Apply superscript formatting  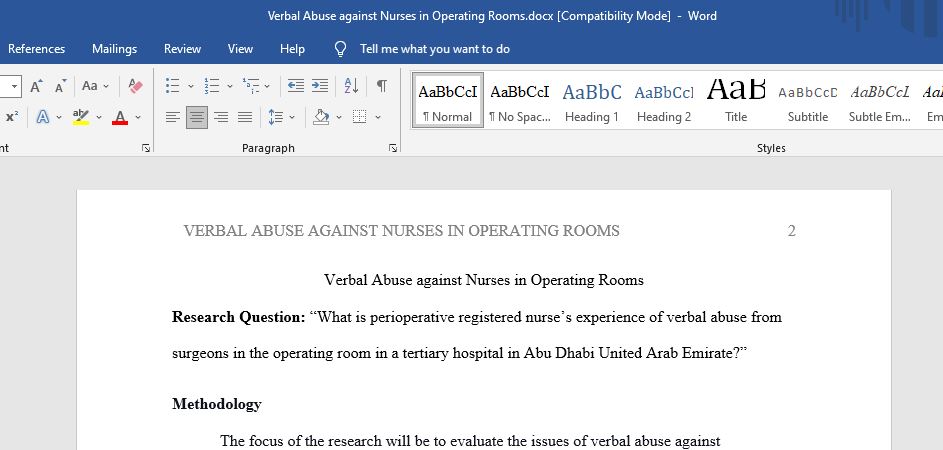click(x=11, y=117)
